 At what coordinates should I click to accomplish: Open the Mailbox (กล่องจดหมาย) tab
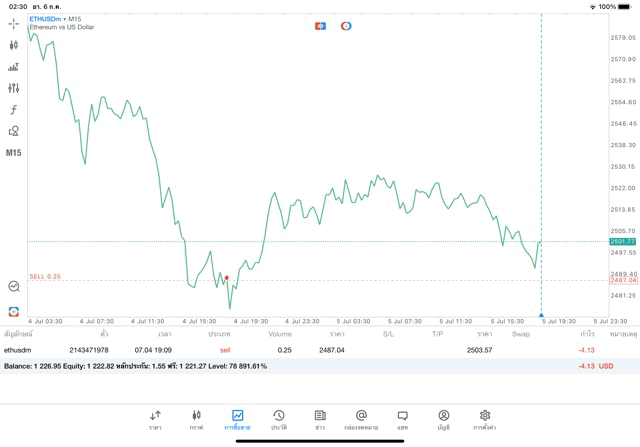click(361, 419)
